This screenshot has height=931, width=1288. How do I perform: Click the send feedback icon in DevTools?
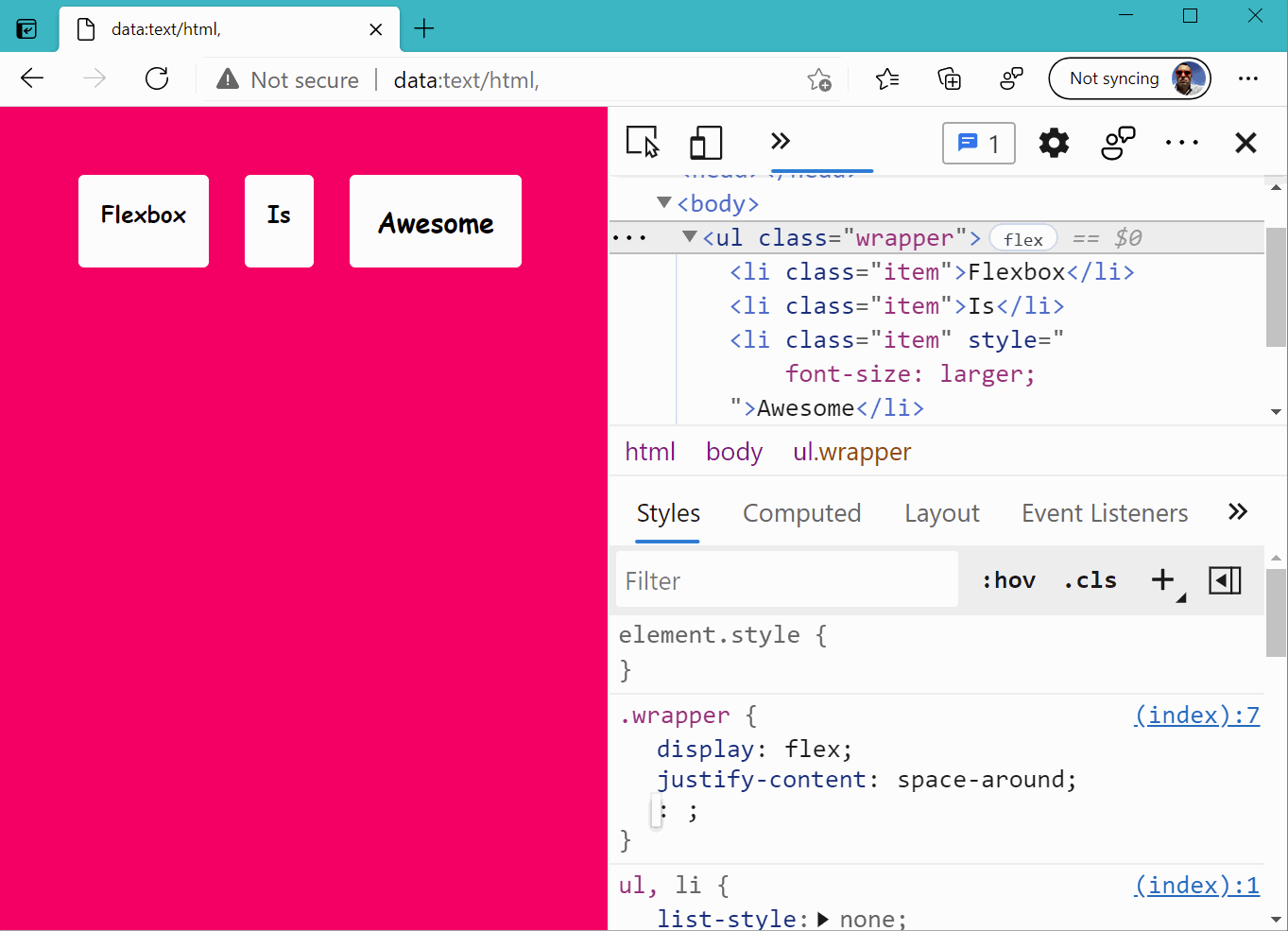(1118, 143)
